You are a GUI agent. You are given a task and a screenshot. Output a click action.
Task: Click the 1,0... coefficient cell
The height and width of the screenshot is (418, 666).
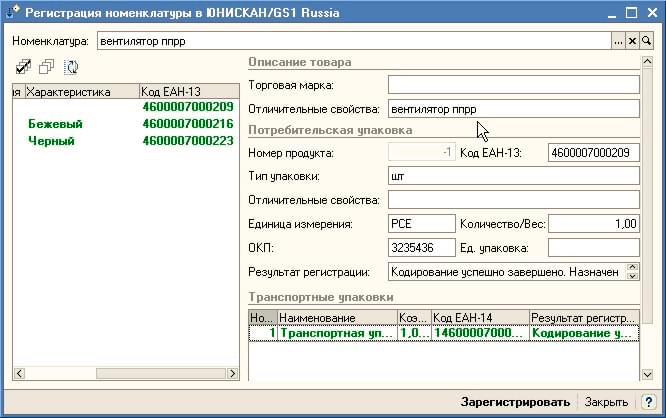click(414, 333)
